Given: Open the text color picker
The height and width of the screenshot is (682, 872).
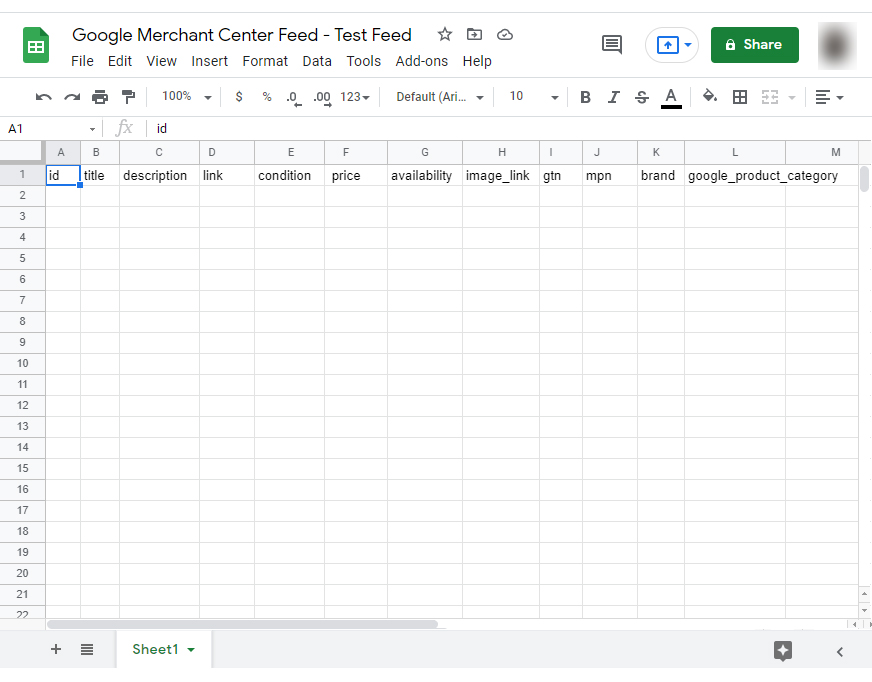Looking at the screenshot, I should point(671,98).
